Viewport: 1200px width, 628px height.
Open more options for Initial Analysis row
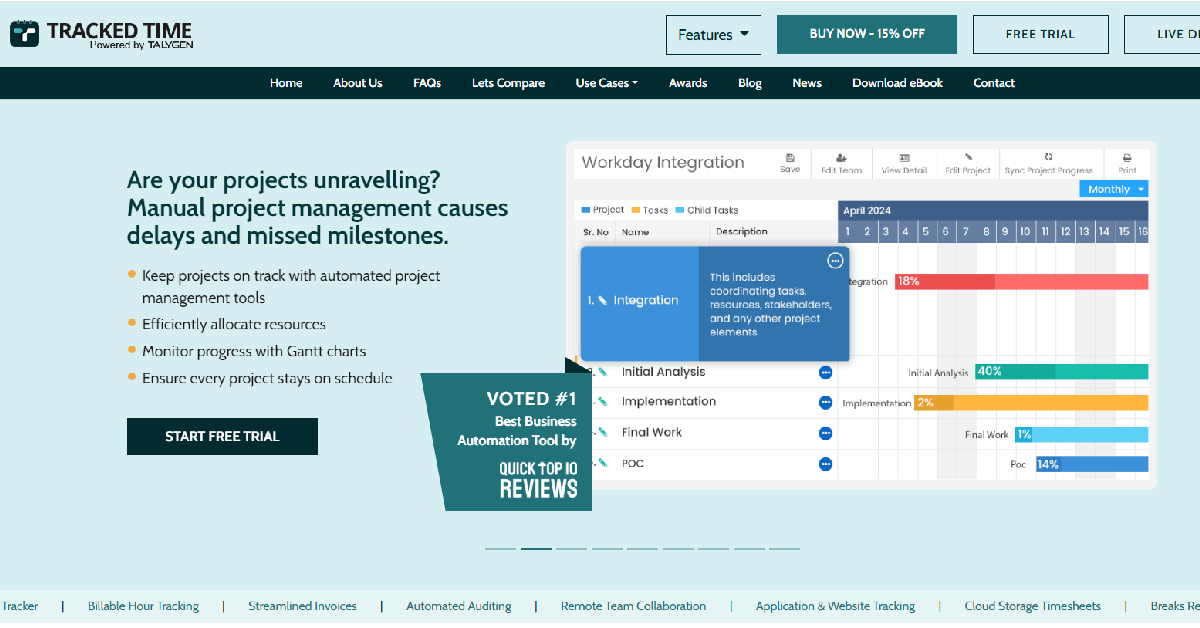[825, 372]
